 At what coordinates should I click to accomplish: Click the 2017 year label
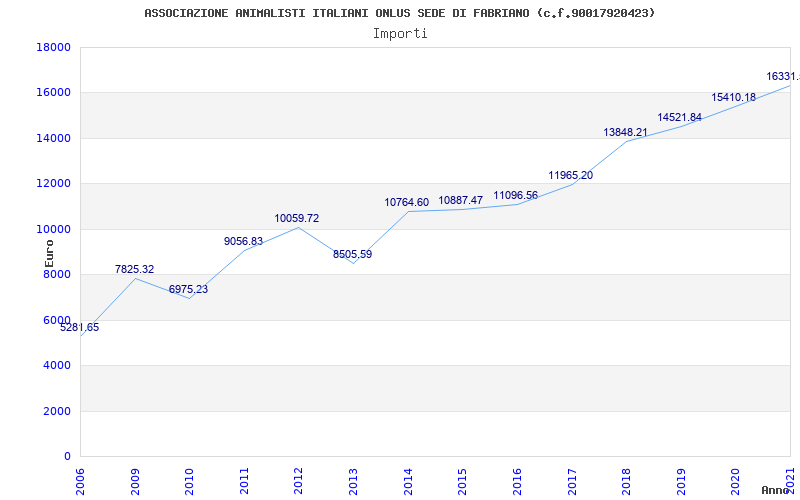571,481
